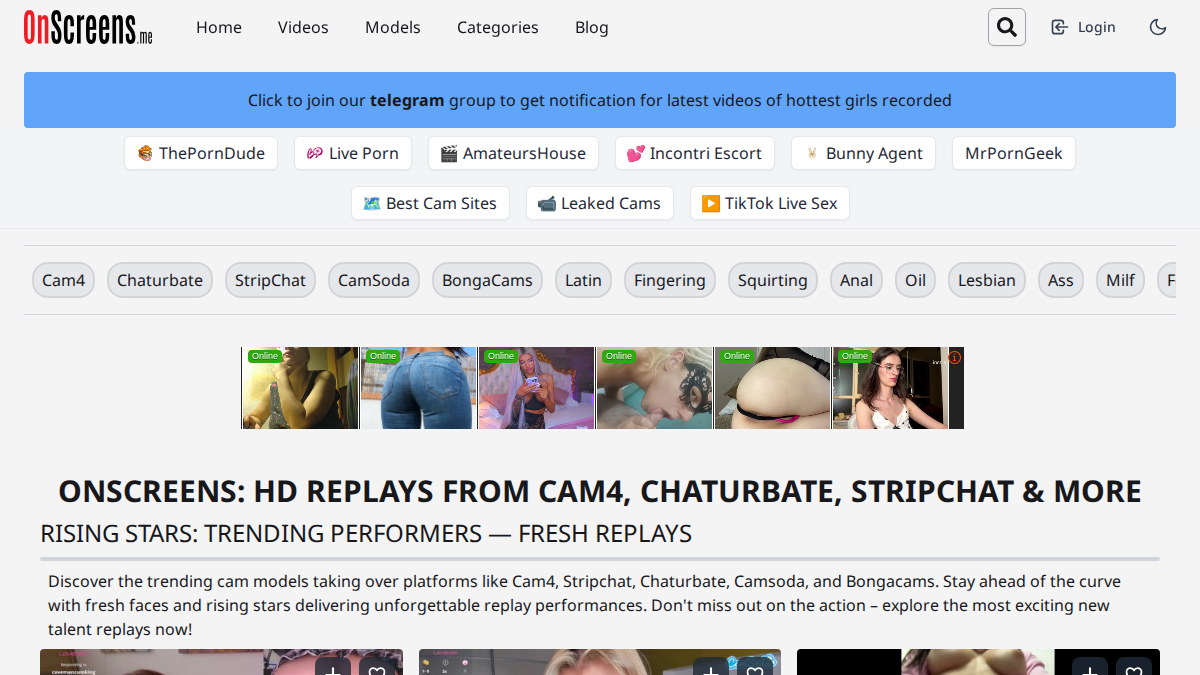This screenshot has height=675, width=1200.
Task: Open the ad thumbnail showing blue jeans
Action: coord(418,388)
